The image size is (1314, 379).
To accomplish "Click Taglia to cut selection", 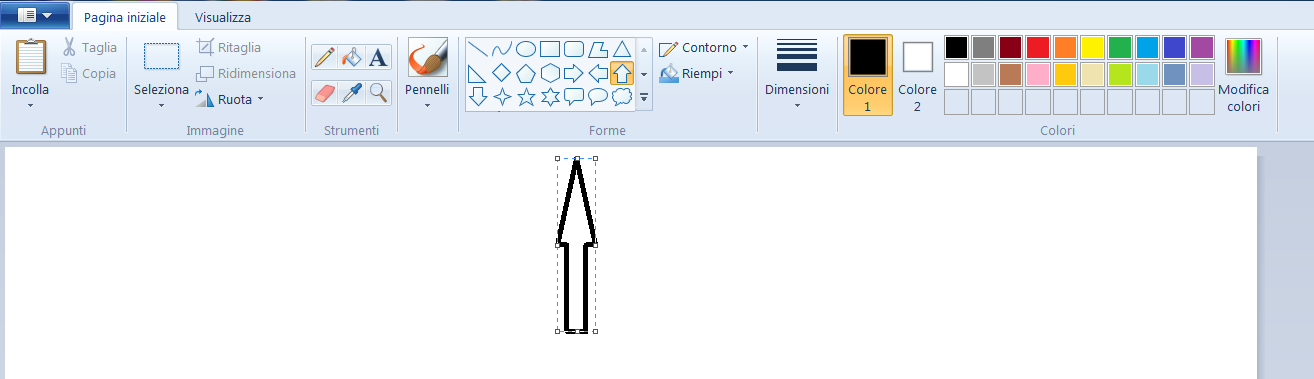I will tap(90, 47).
